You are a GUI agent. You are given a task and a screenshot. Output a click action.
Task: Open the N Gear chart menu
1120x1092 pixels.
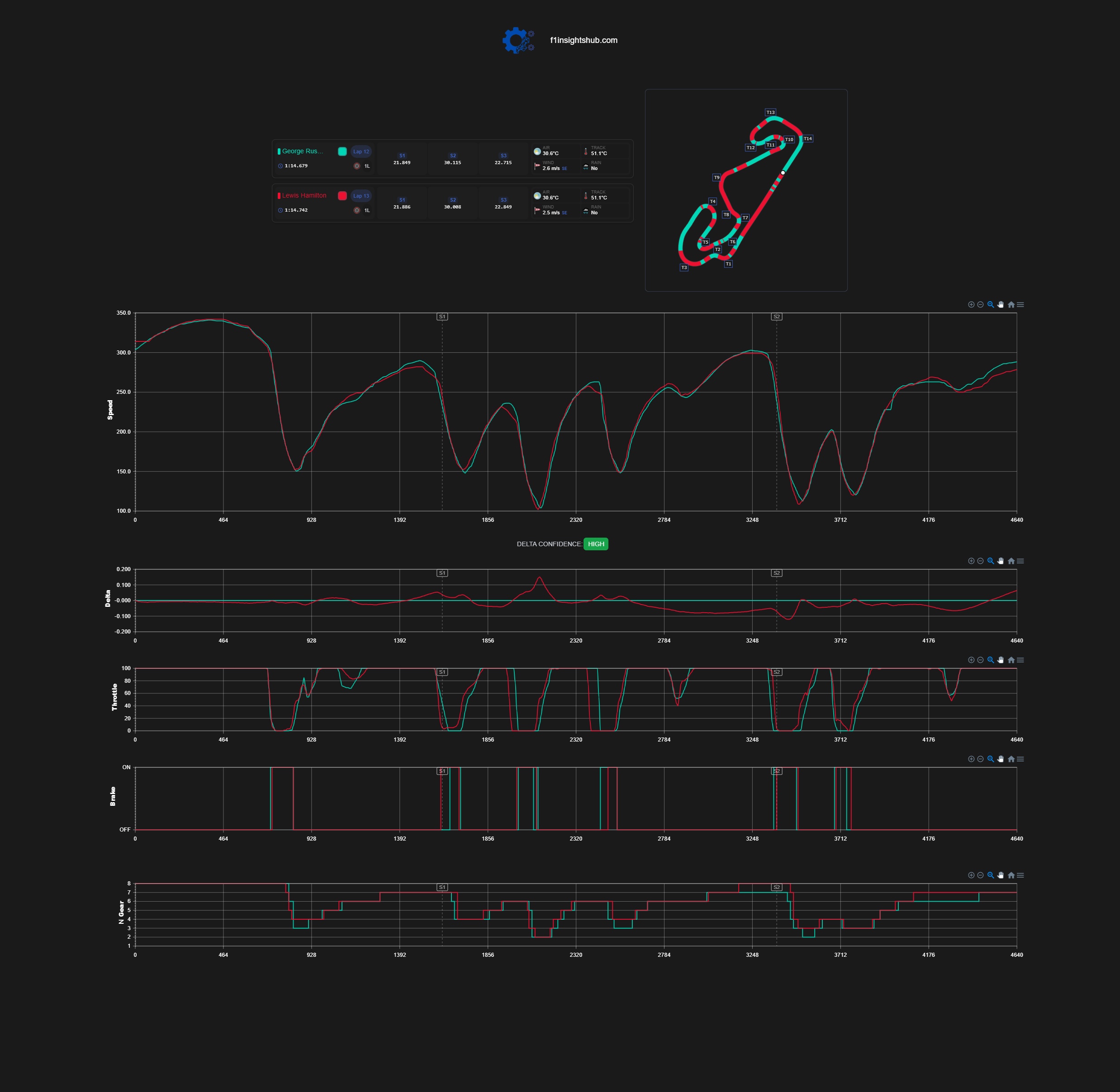click(1020, 875)
